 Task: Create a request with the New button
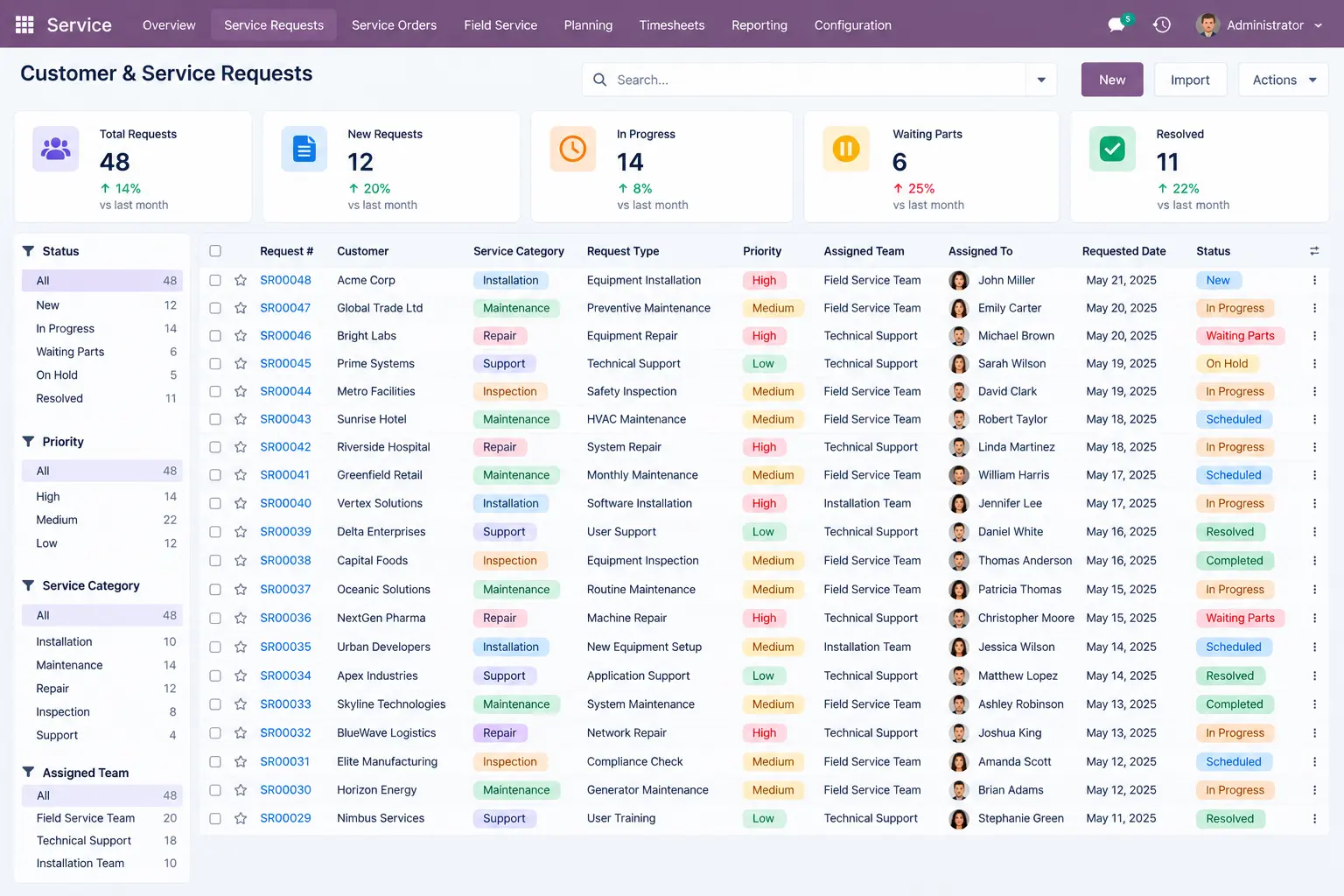point(1112,80)
